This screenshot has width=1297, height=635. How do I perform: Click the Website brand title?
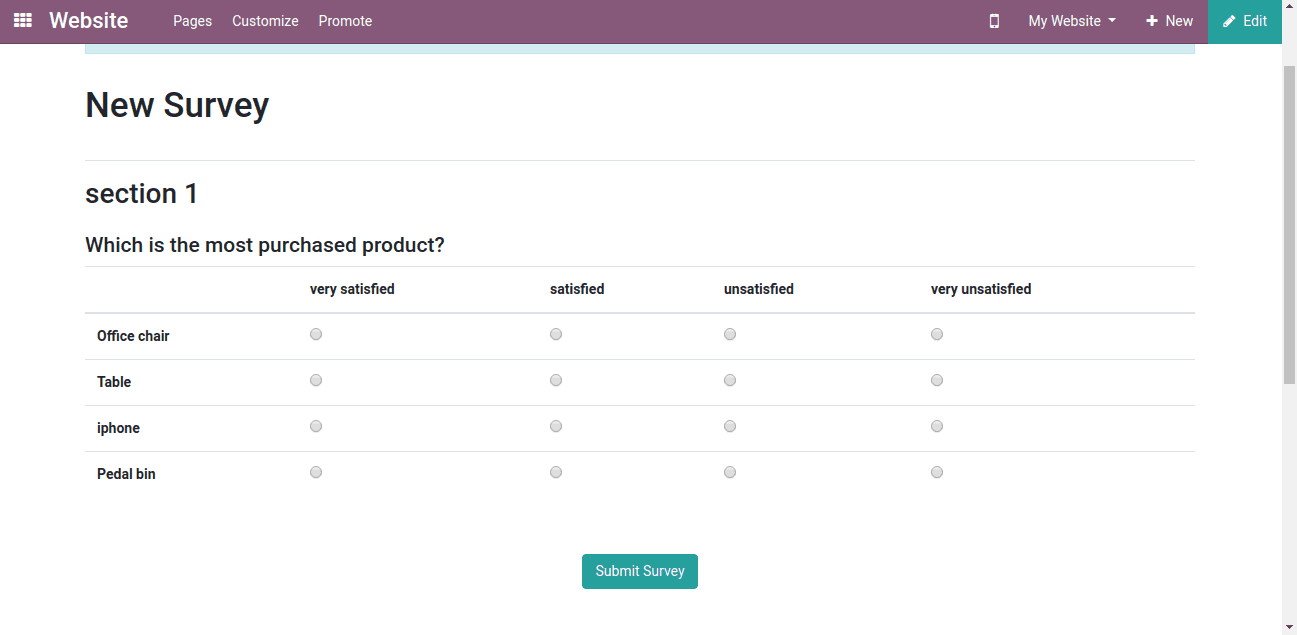coord(89,21)
